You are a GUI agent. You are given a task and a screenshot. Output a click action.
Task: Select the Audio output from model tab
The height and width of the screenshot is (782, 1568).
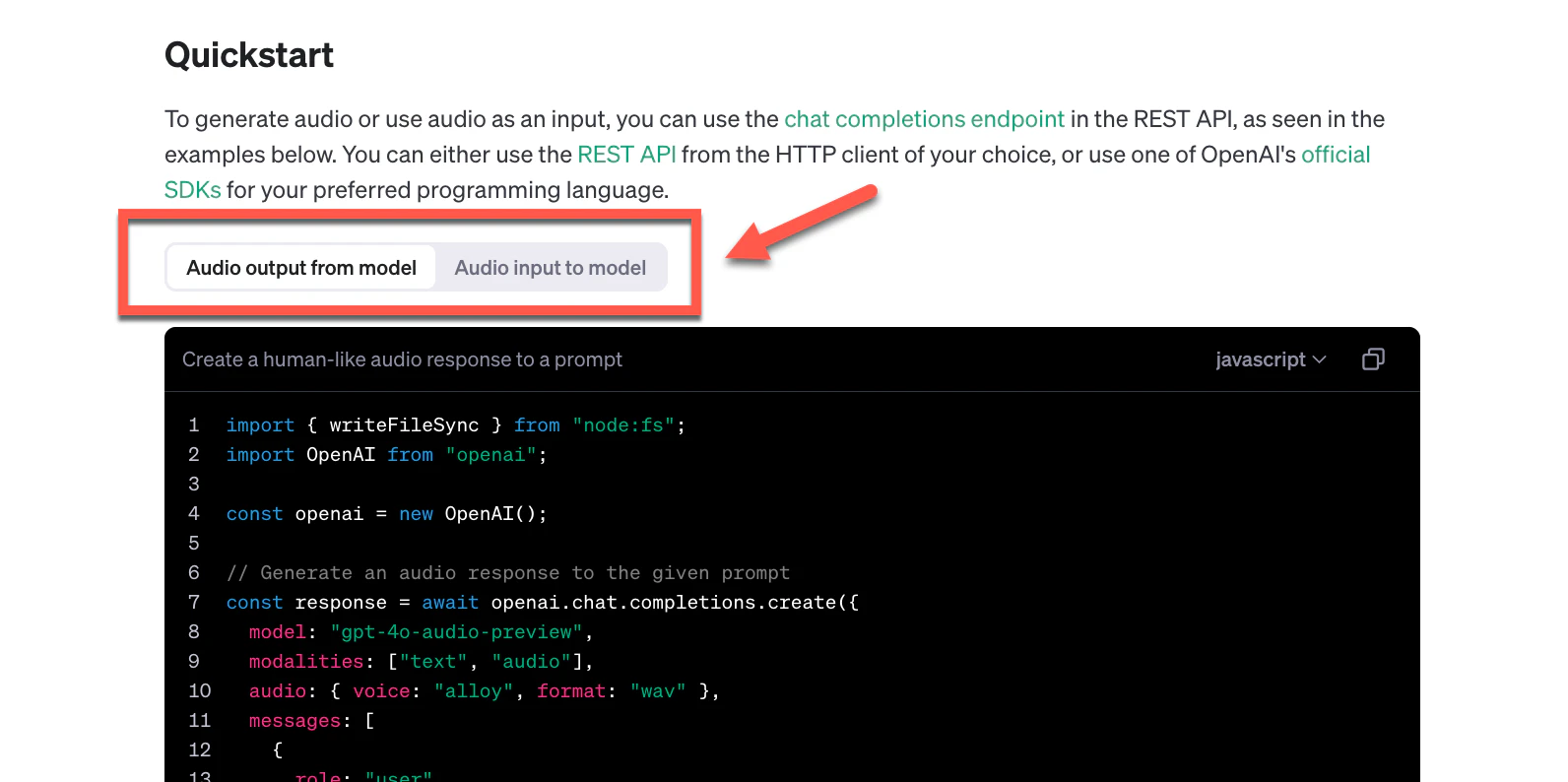[x=301, y=268]
